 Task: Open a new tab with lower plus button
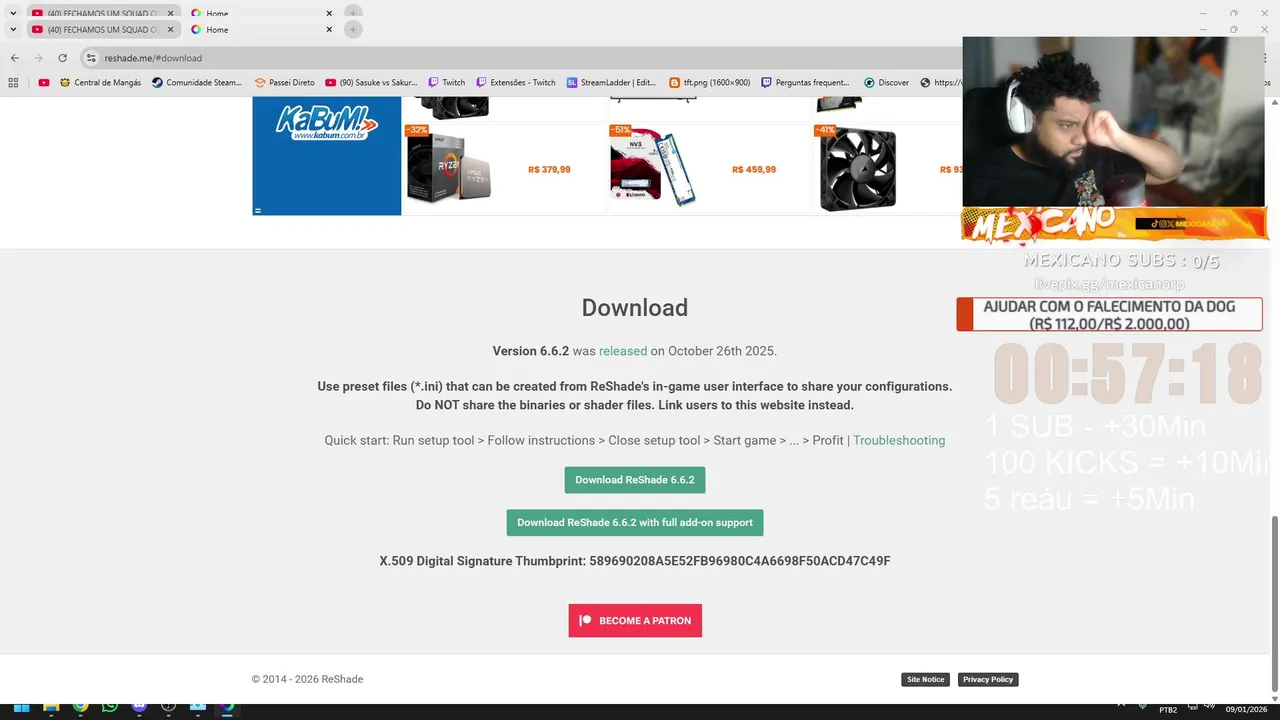pyautogui.click(x=353, y=30)
